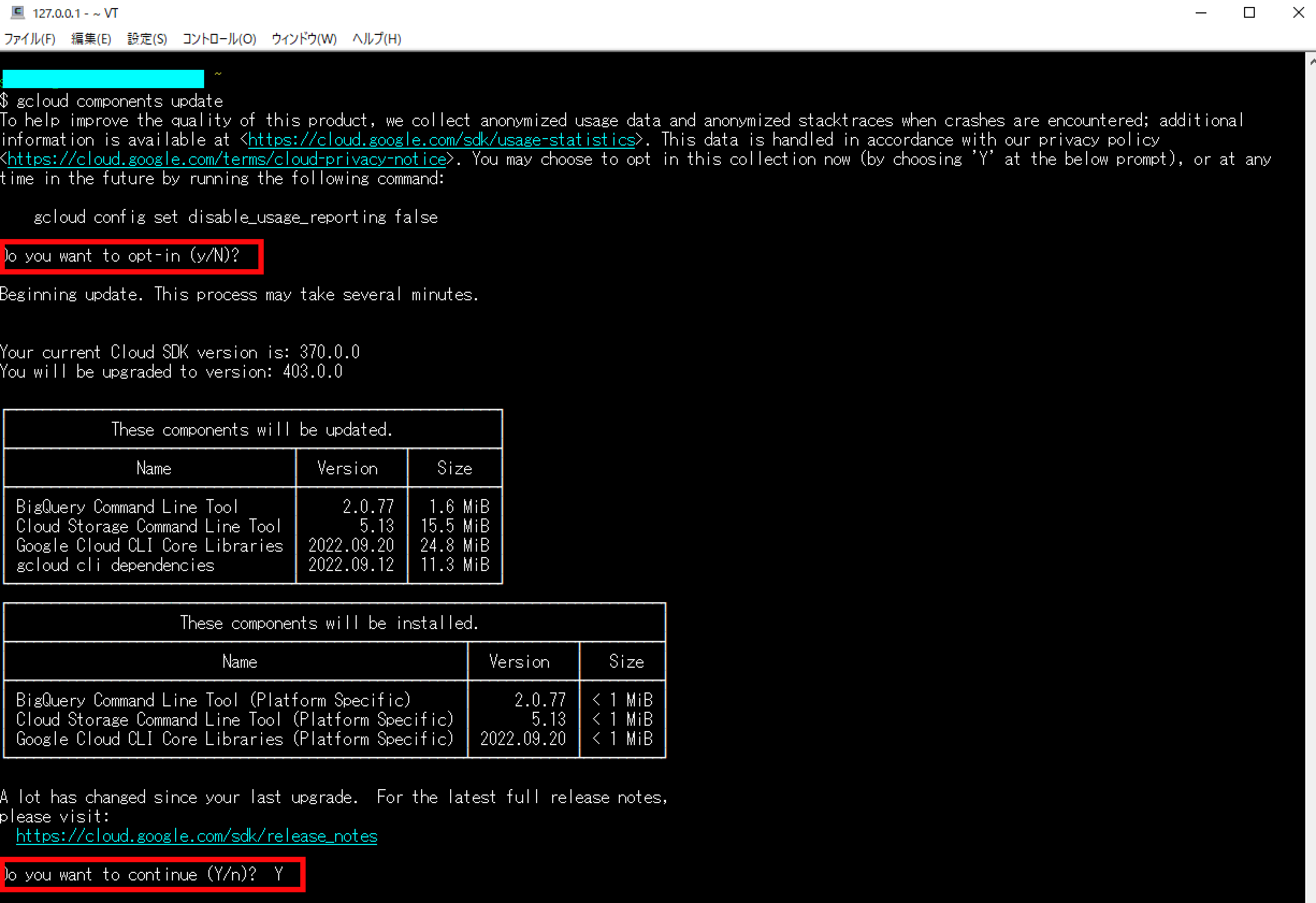
Task: Open the ウィンドウ(W) menu
Action: coord(304,39)
